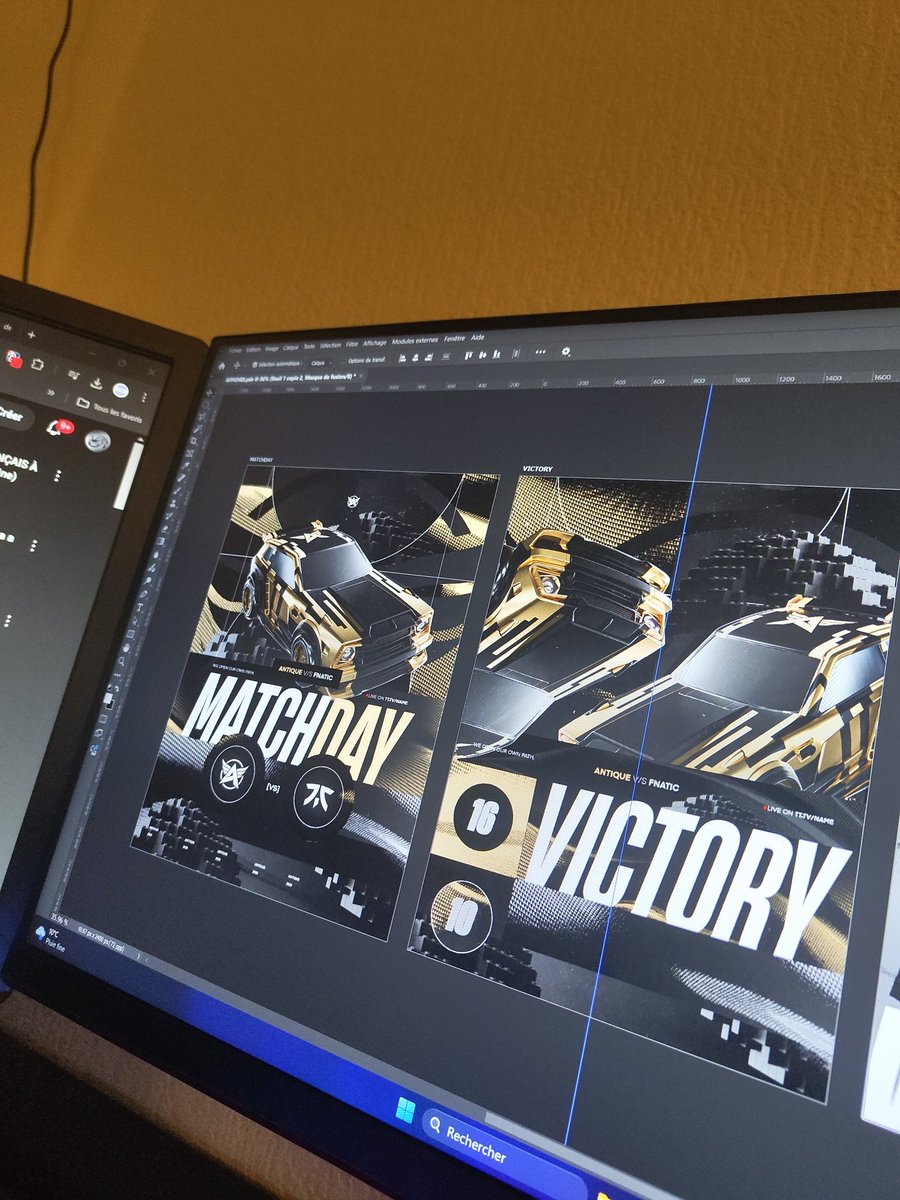Select the Frame tool in the toolbox

coord(189,453)
